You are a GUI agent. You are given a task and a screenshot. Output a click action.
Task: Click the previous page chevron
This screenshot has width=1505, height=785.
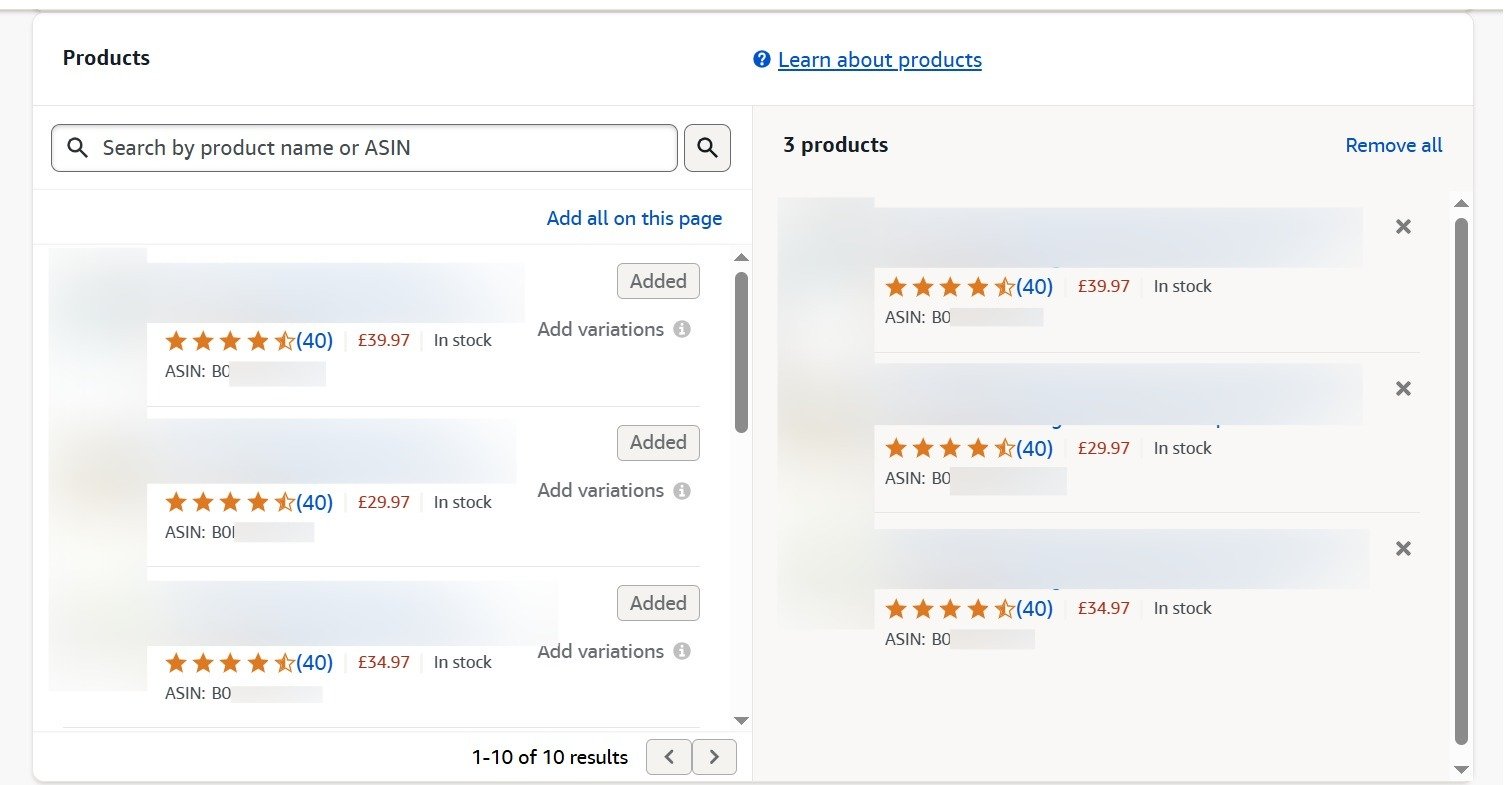[x=668, y=757]
